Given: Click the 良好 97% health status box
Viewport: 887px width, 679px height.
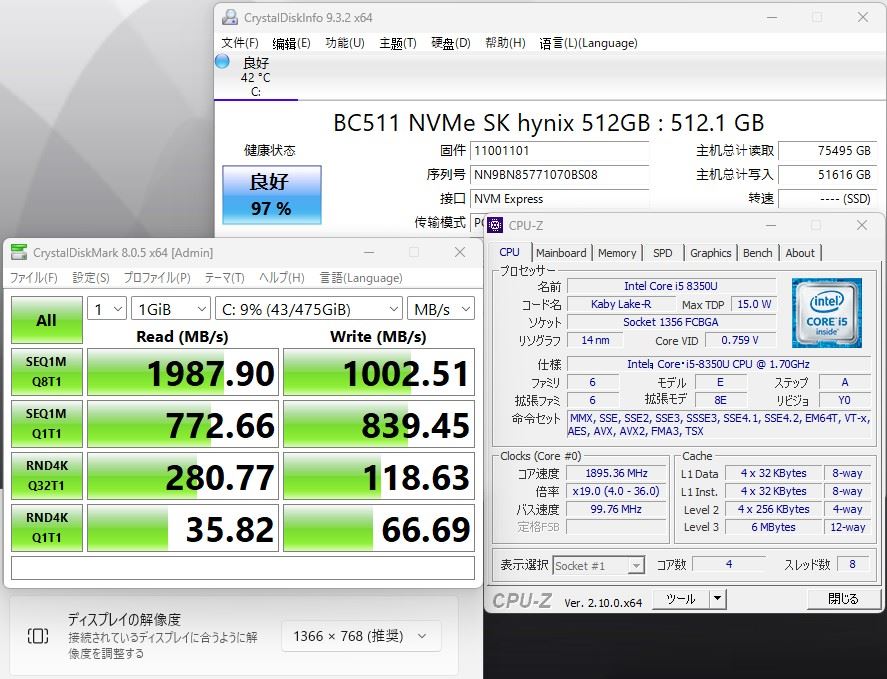Looking at the screenshot, I should [x=271, y=195].
